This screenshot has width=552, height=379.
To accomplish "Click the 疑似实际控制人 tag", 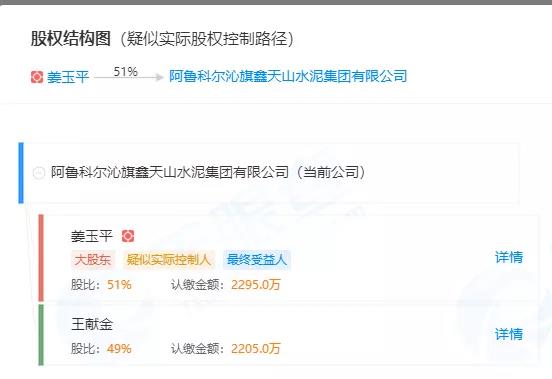I will (x=169, y=260).
